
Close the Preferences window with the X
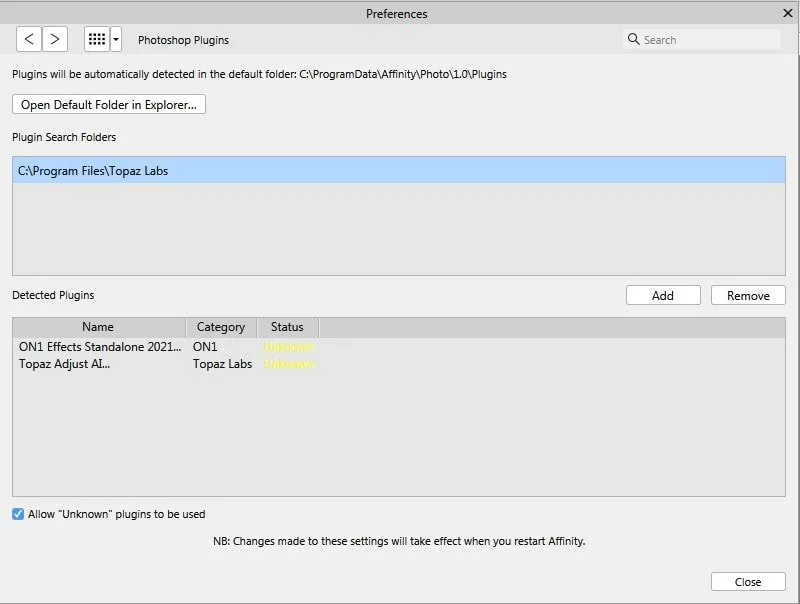pos(789,13)
